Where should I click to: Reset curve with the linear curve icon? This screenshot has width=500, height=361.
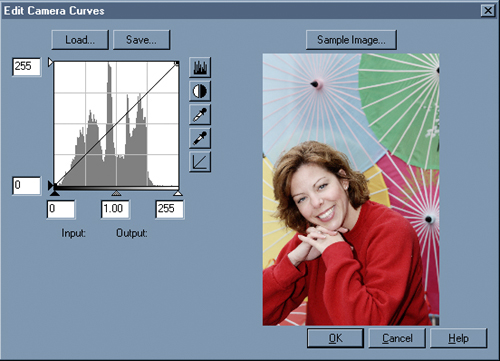(200, 162)
